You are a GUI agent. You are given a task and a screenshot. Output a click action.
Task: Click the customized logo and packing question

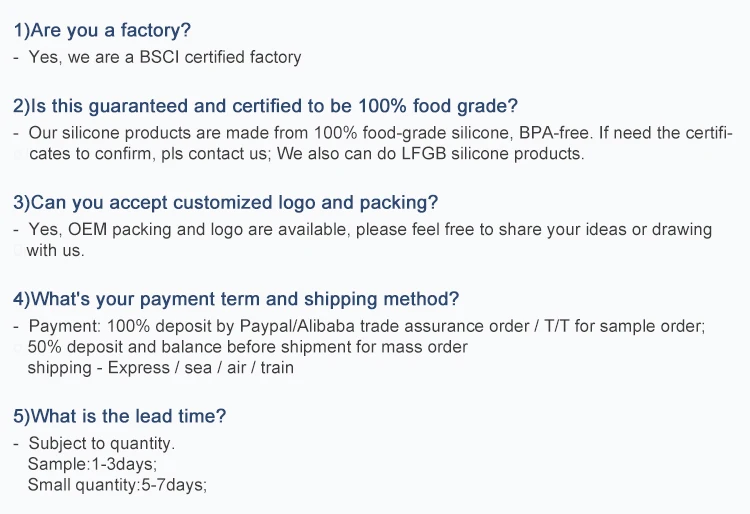click(225, 202)
